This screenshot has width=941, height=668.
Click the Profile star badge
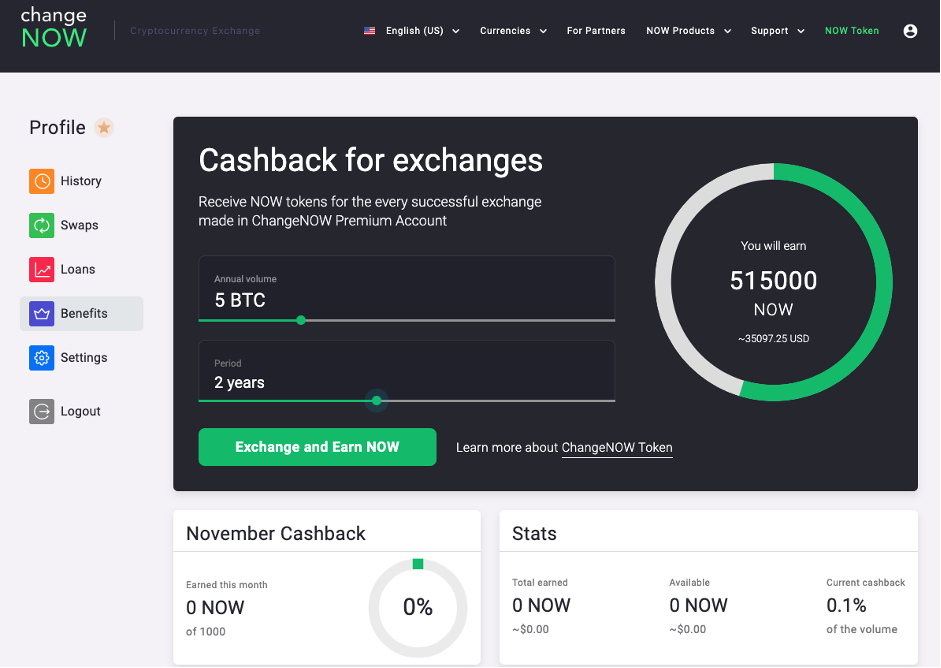(104, 127)
